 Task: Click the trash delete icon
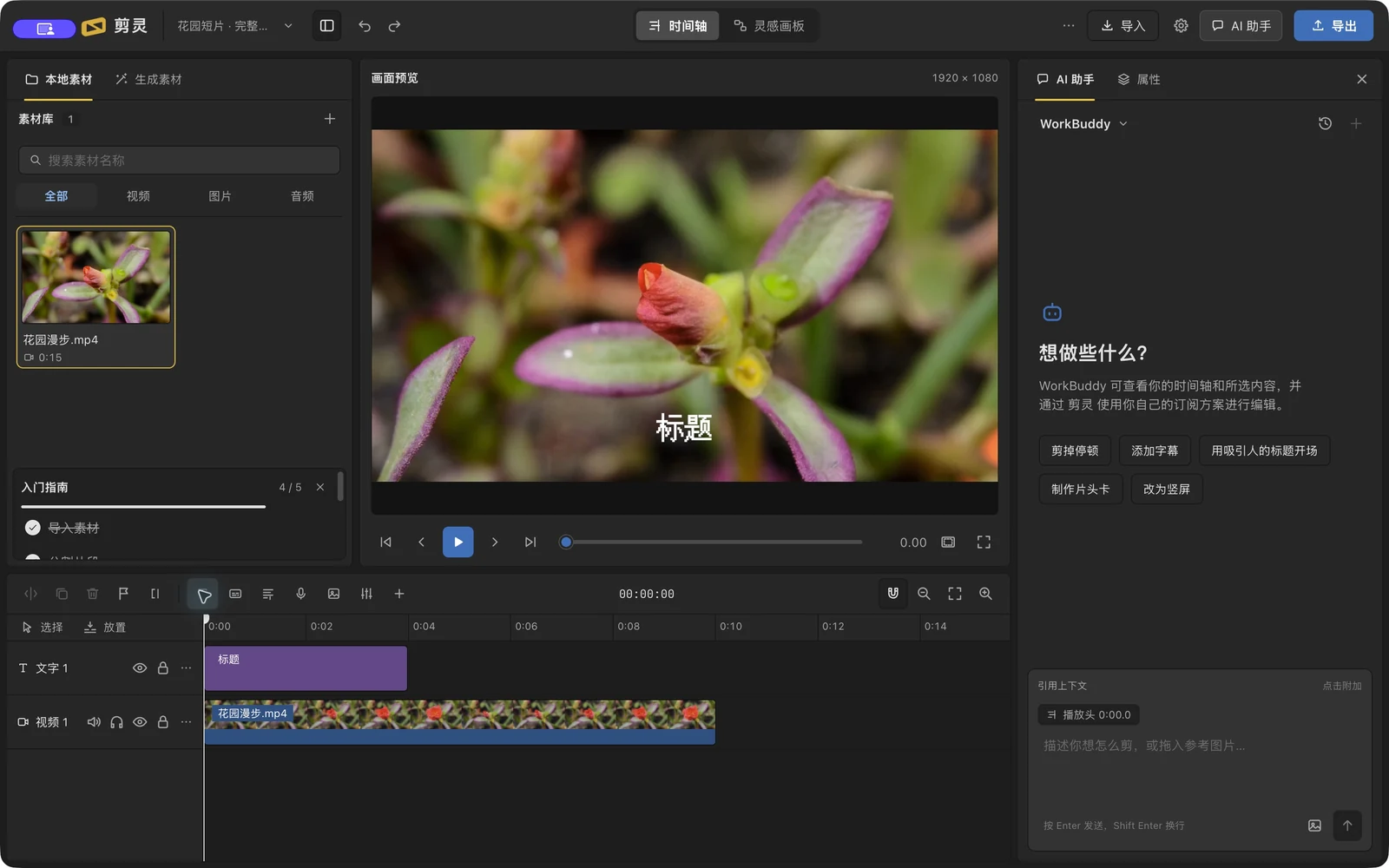point(93,594)
